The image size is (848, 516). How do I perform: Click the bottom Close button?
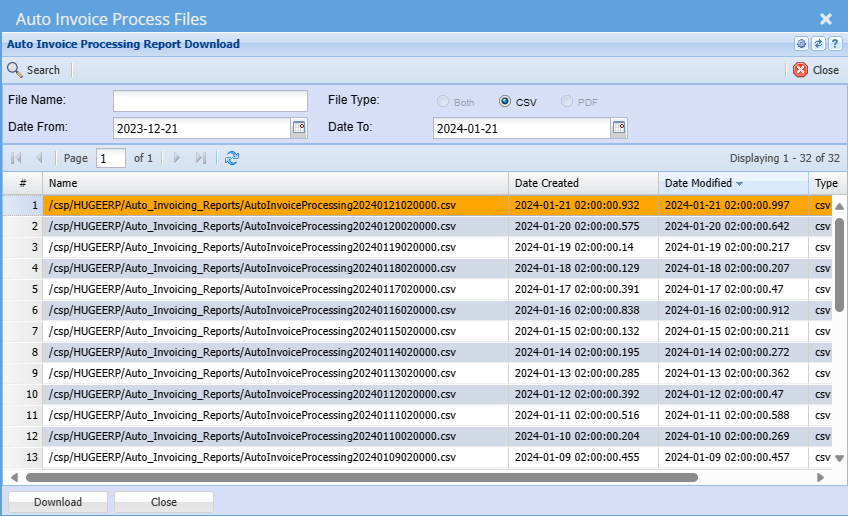click(x=163, y=502)
